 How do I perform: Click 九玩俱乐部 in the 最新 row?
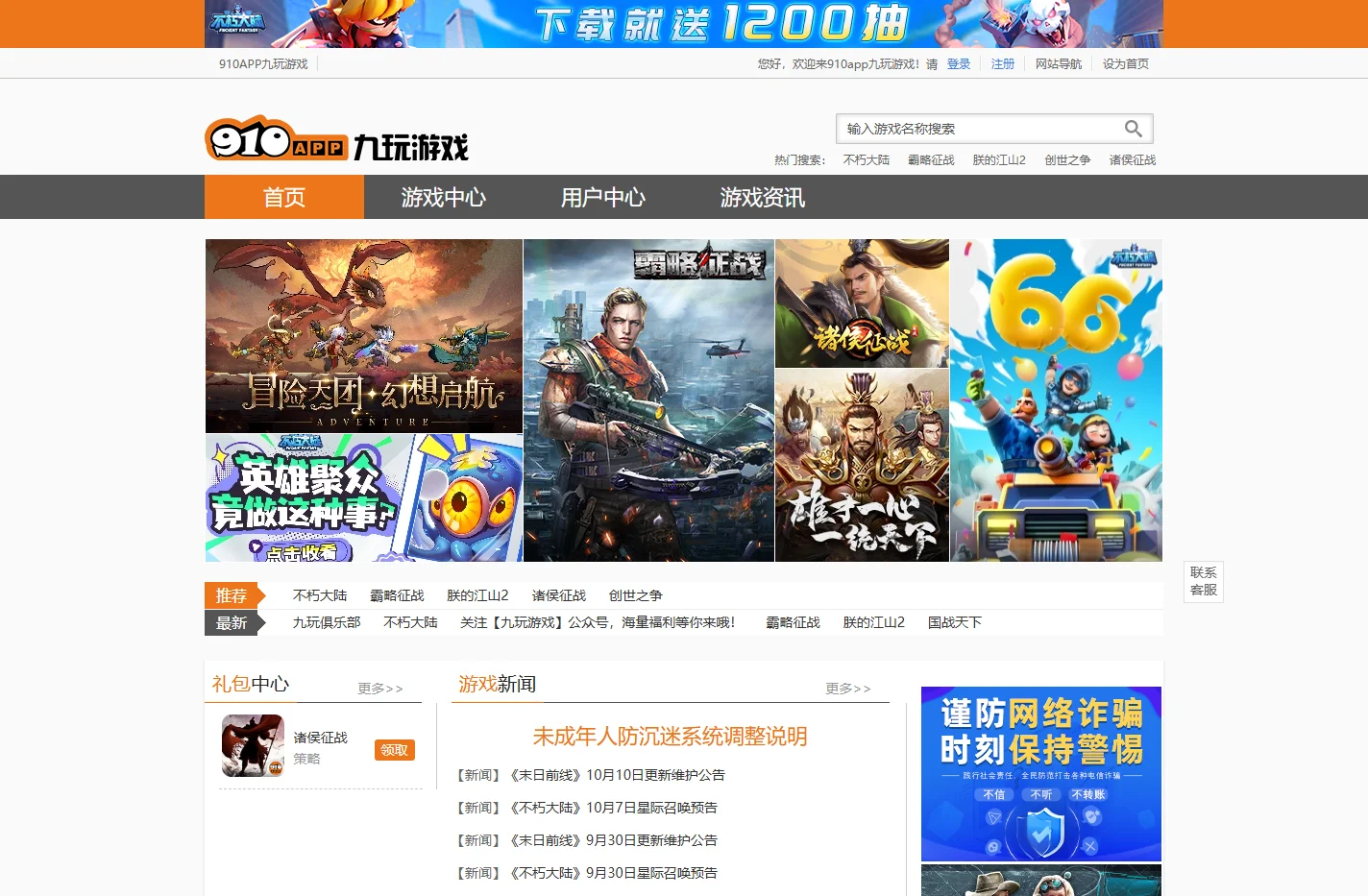tap(327, 622)
